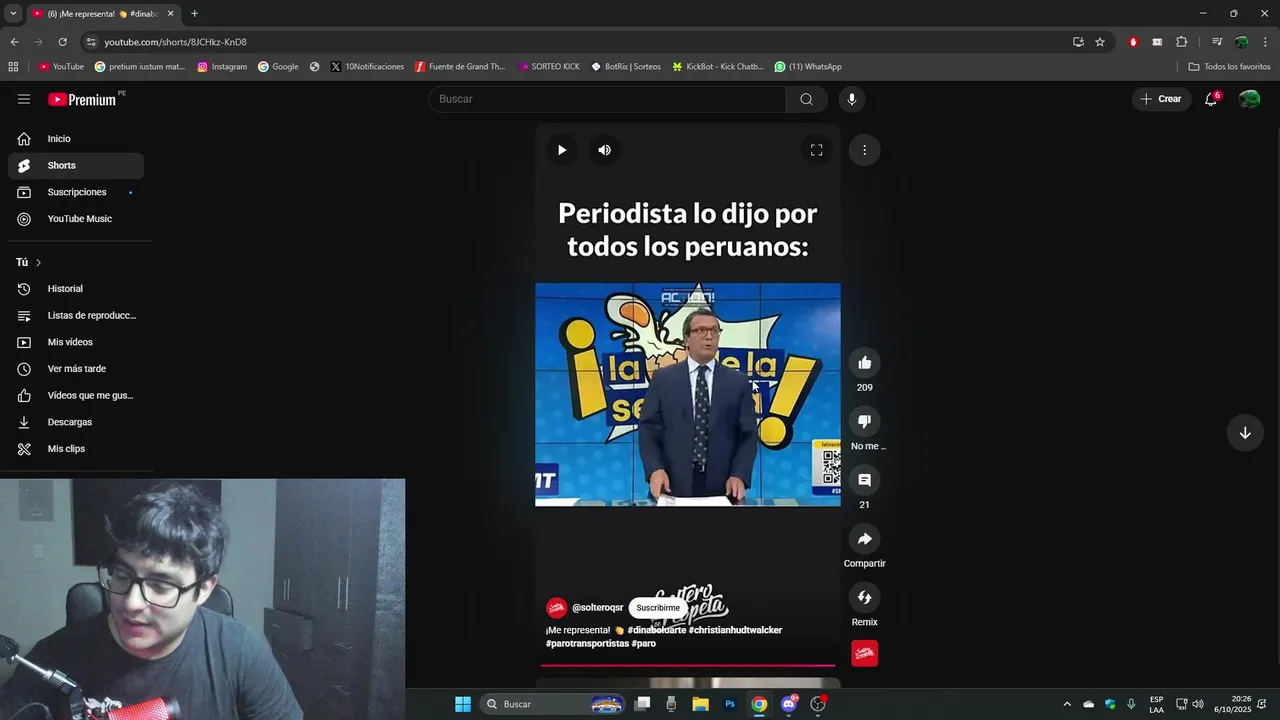Close the ¡Me representa! tab
This screenshot has height=720, width=1280.
(170, 14)
